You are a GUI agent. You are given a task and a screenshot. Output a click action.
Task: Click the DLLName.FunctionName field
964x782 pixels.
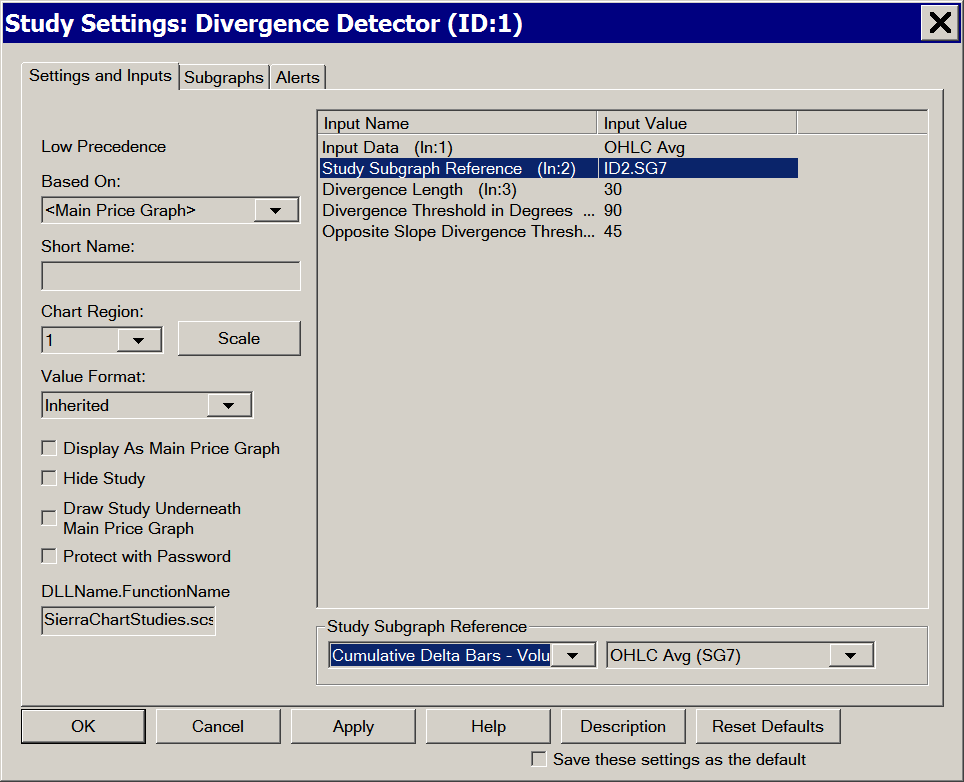(x=128, y=620)
